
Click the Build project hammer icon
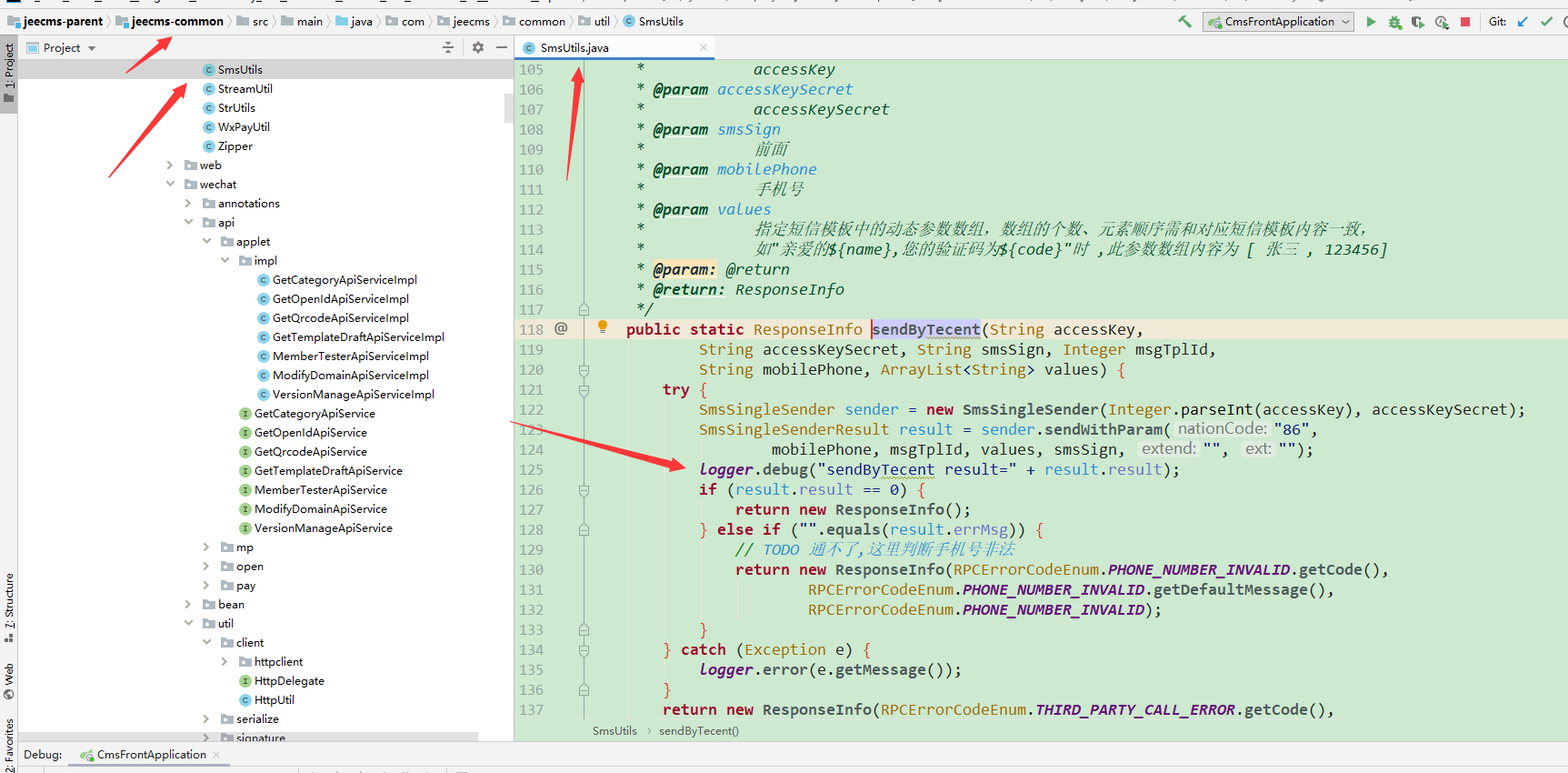point(1184,22)
